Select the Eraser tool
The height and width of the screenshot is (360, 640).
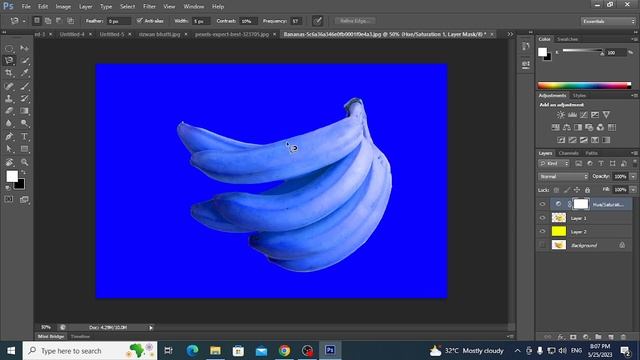(x=9, y=111)
